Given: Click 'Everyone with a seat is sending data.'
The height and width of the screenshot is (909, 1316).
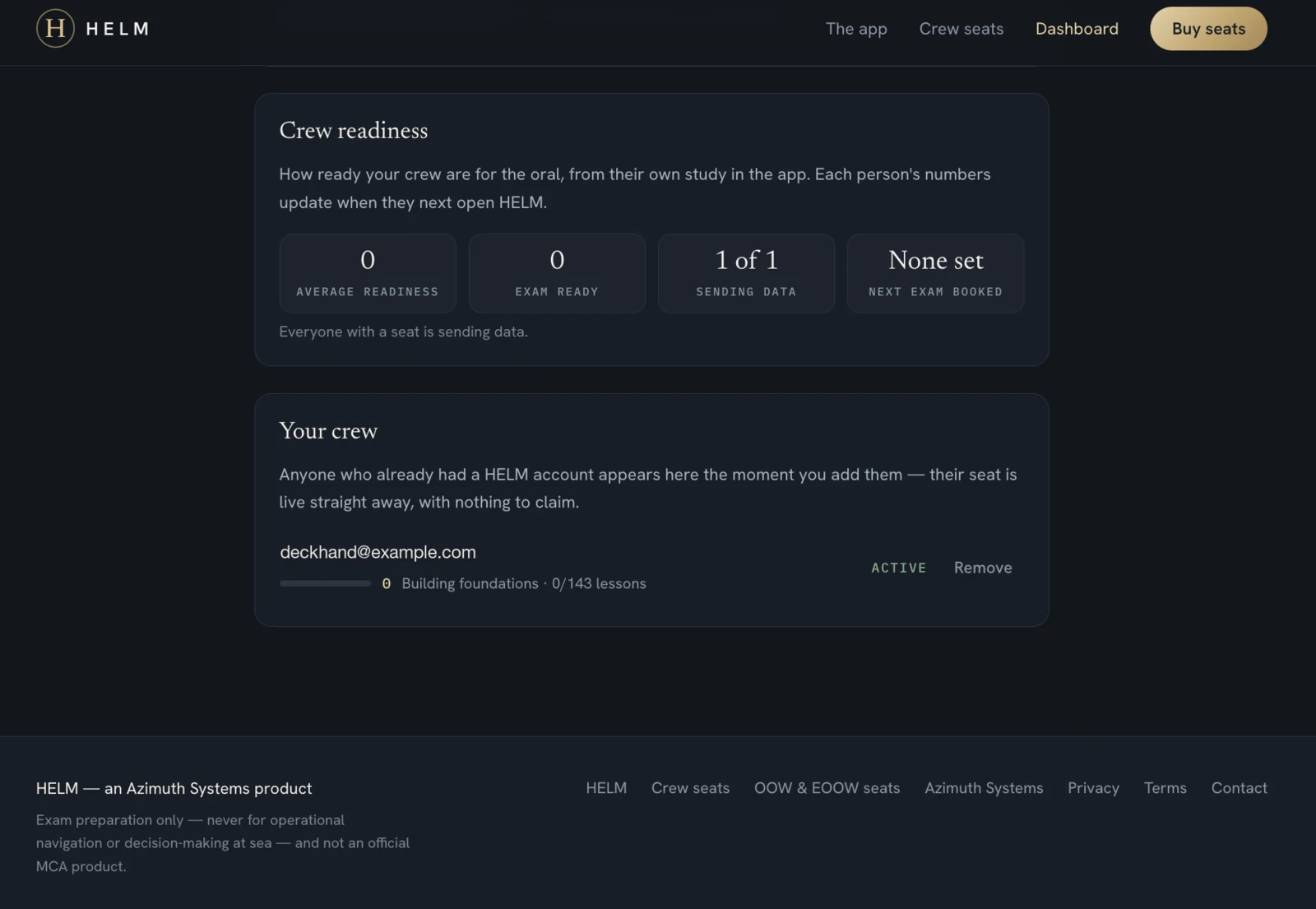Looking at the screenshot, I should (403, 332).
